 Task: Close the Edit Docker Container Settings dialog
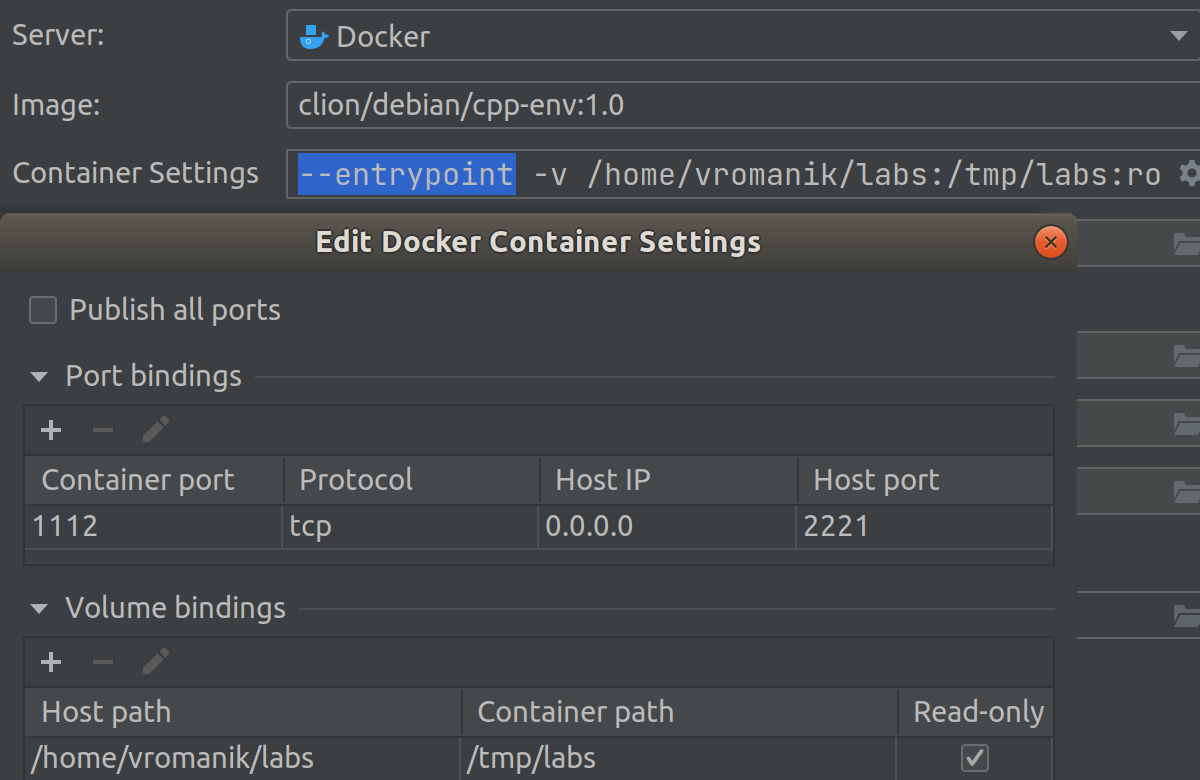click(1050, 242)
